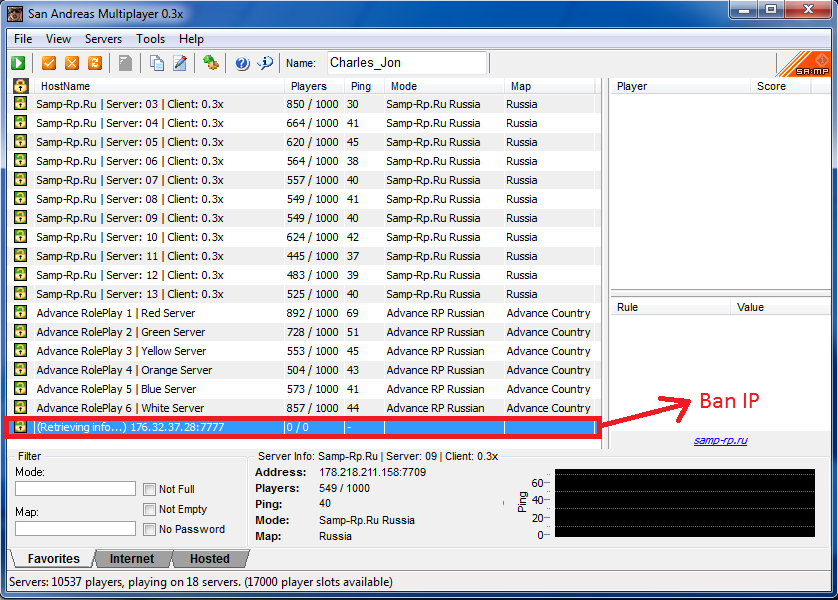
Task: Click the blue Help question mark icon
Action: (x=242, y=63)
